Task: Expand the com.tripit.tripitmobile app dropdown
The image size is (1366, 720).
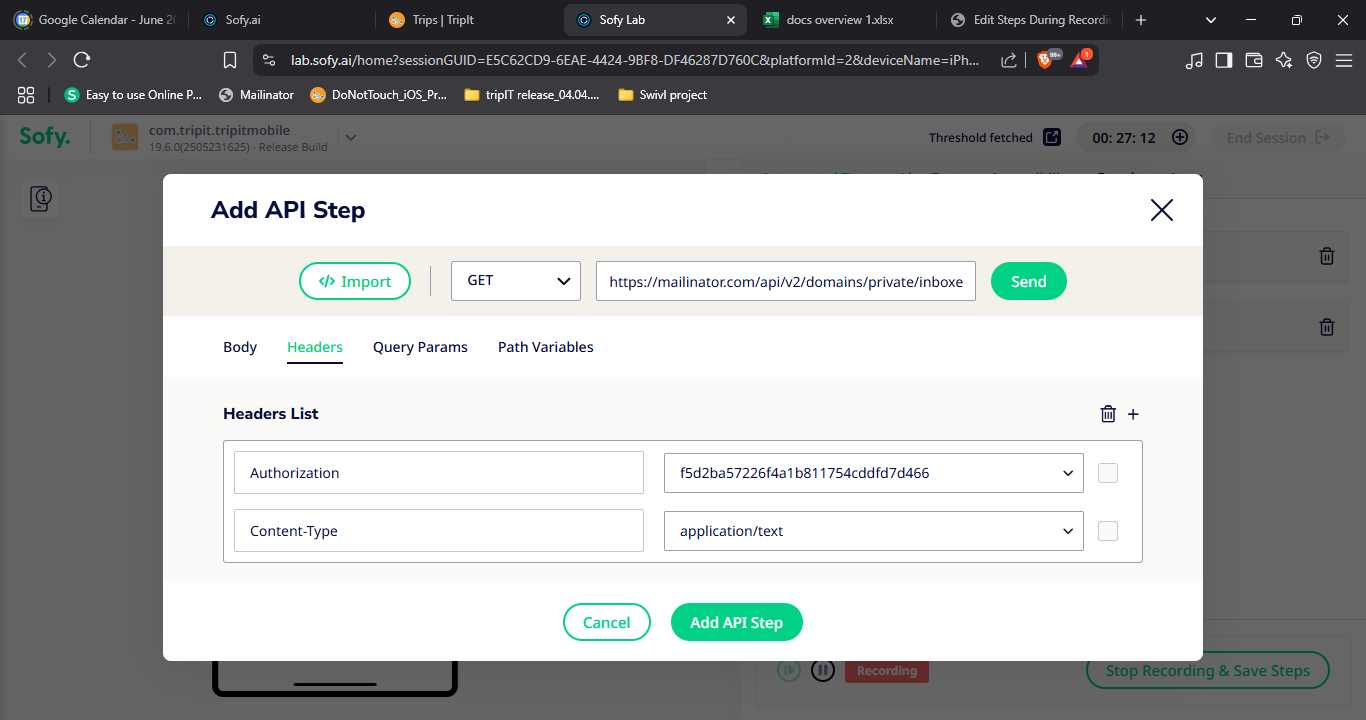Action: coord(350,137)
